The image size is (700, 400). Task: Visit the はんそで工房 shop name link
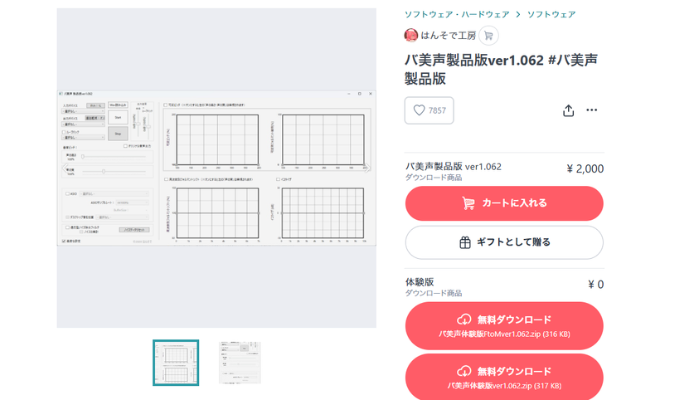[448, 36]
